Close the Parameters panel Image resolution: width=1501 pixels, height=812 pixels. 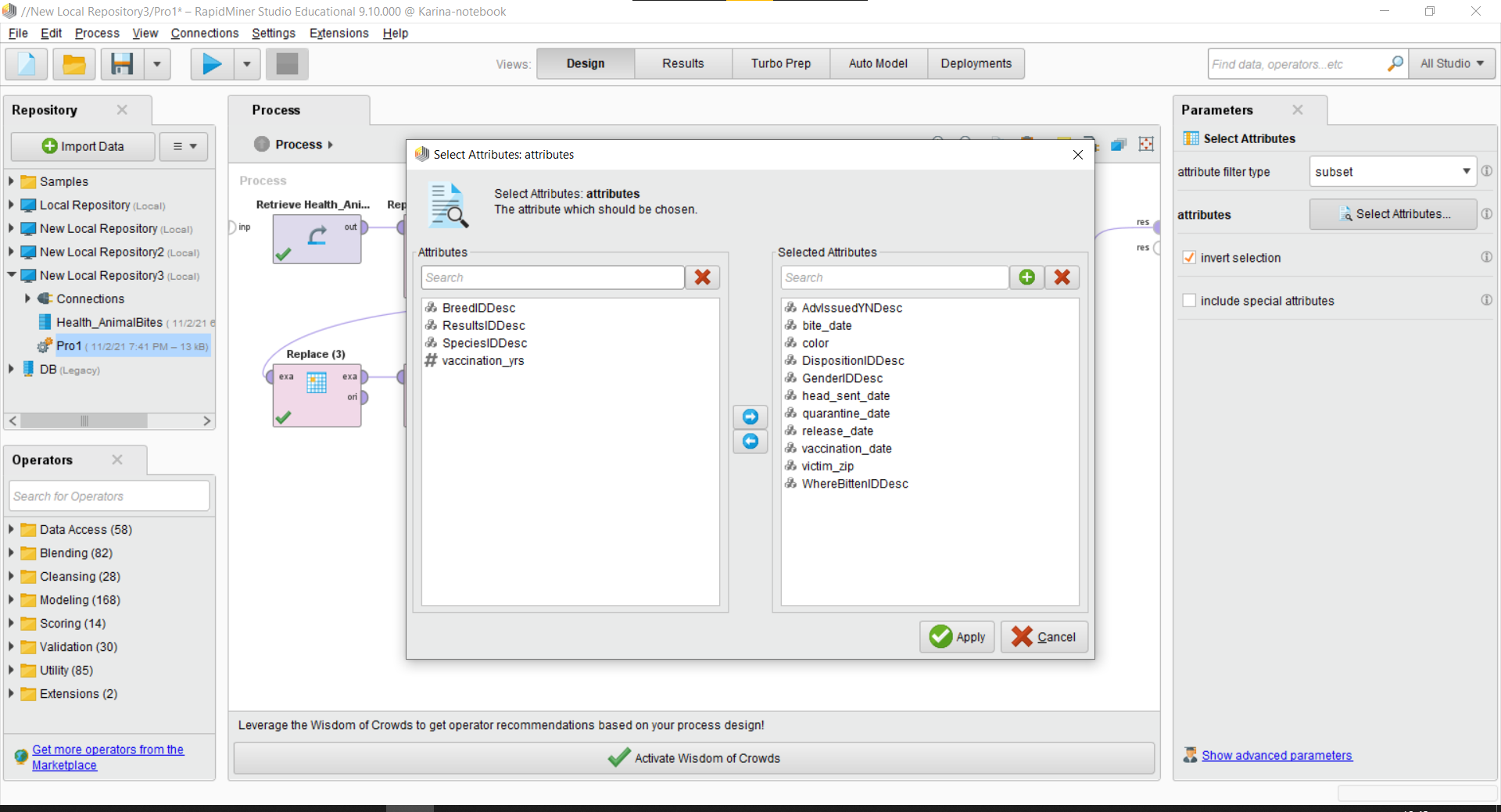click(x=1298, y=109)
